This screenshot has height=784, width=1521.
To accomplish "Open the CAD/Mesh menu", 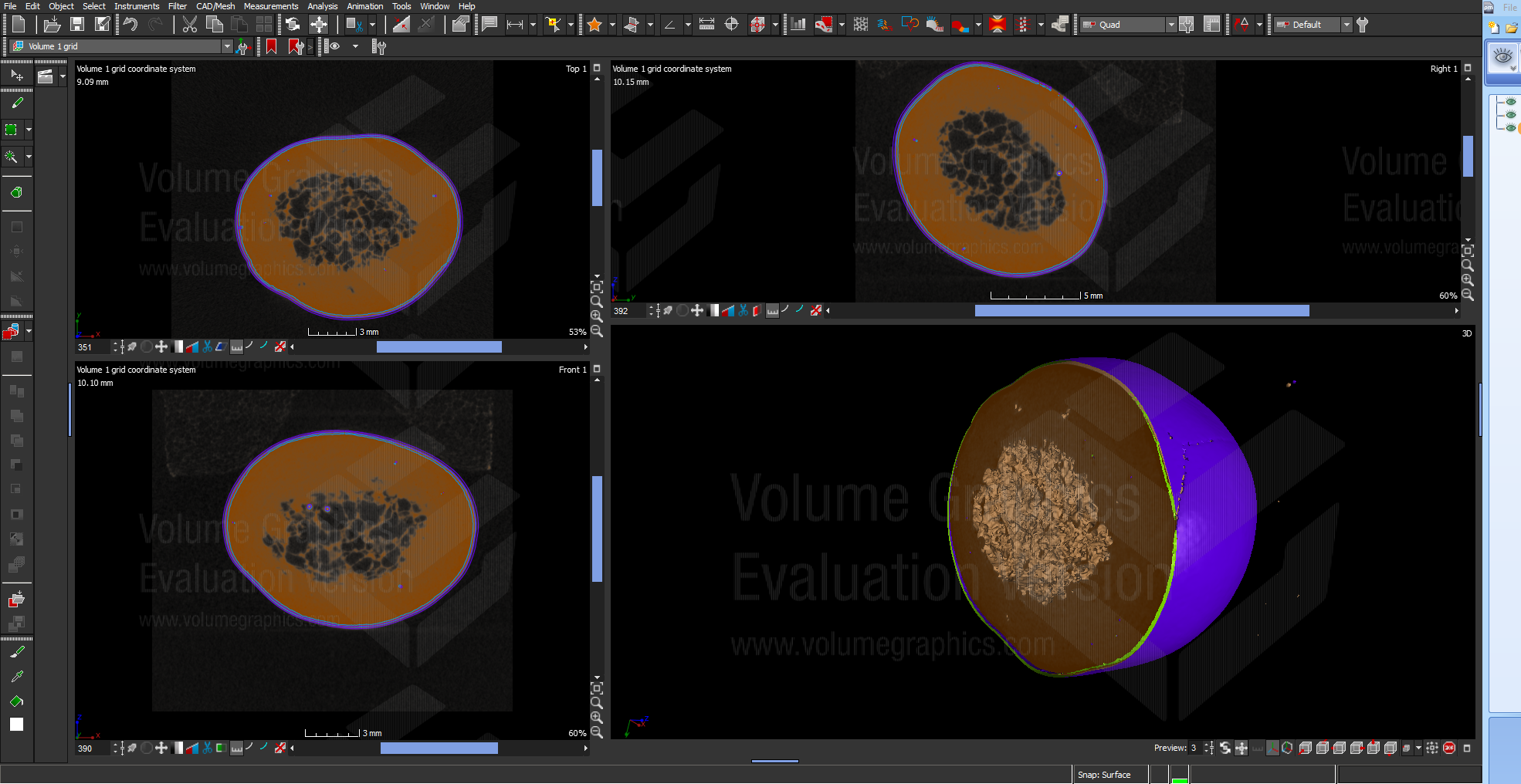I will click(215, 6).
